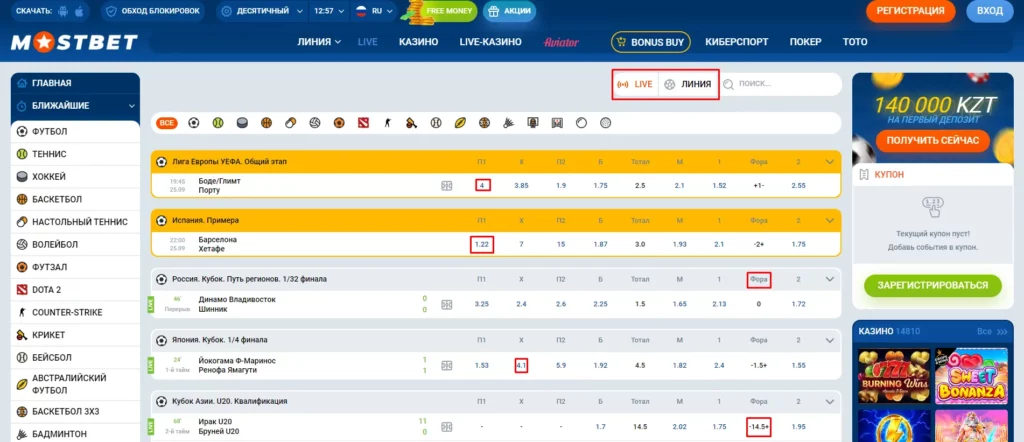Select draw odds 4.1 for Йокогама match
1024x442 pixels.
coord(521,366)
